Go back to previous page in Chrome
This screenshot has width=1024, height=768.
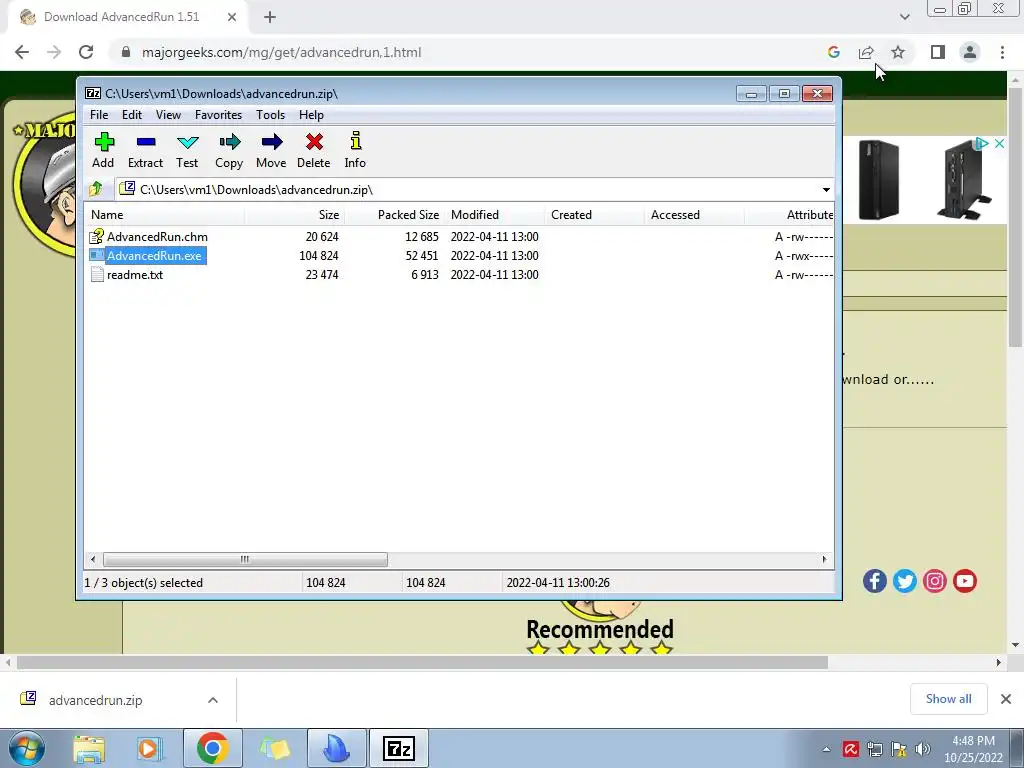pyautogui.click(x=22, y=52)
